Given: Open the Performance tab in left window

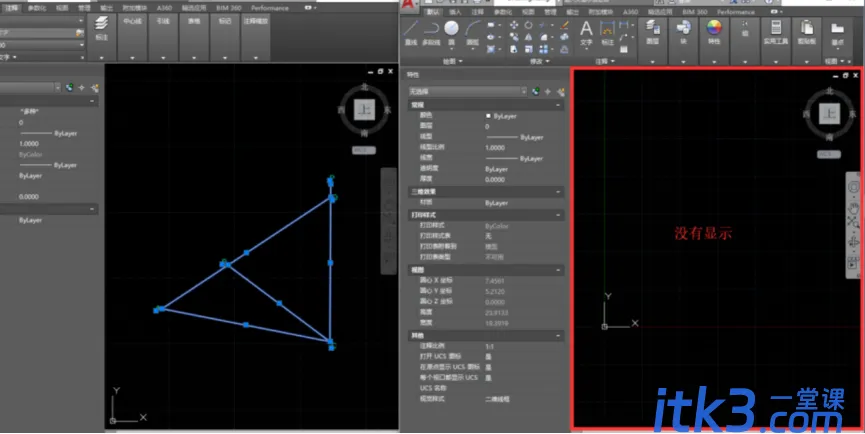Looking at the screenshot, I should click(270, 8).
